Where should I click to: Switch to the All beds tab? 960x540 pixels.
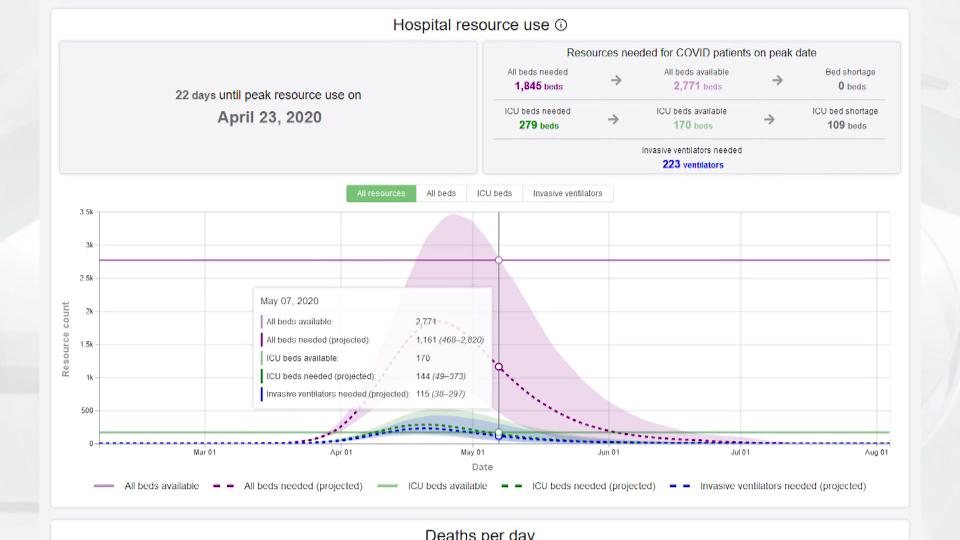[441, 193]
